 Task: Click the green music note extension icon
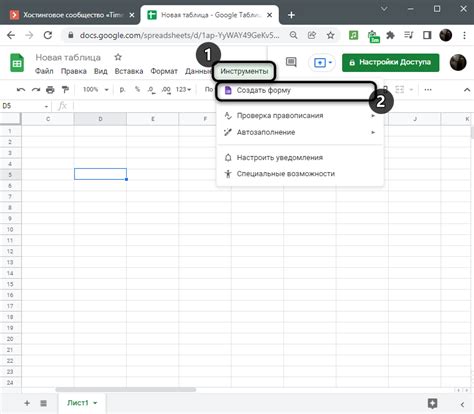tap(353, 35)
